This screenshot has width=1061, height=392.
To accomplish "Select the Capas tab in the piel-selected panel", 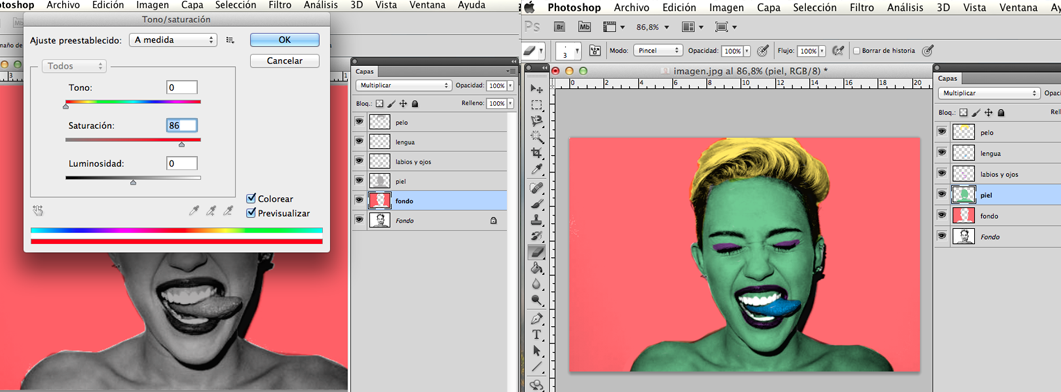I will click(947, 79).
